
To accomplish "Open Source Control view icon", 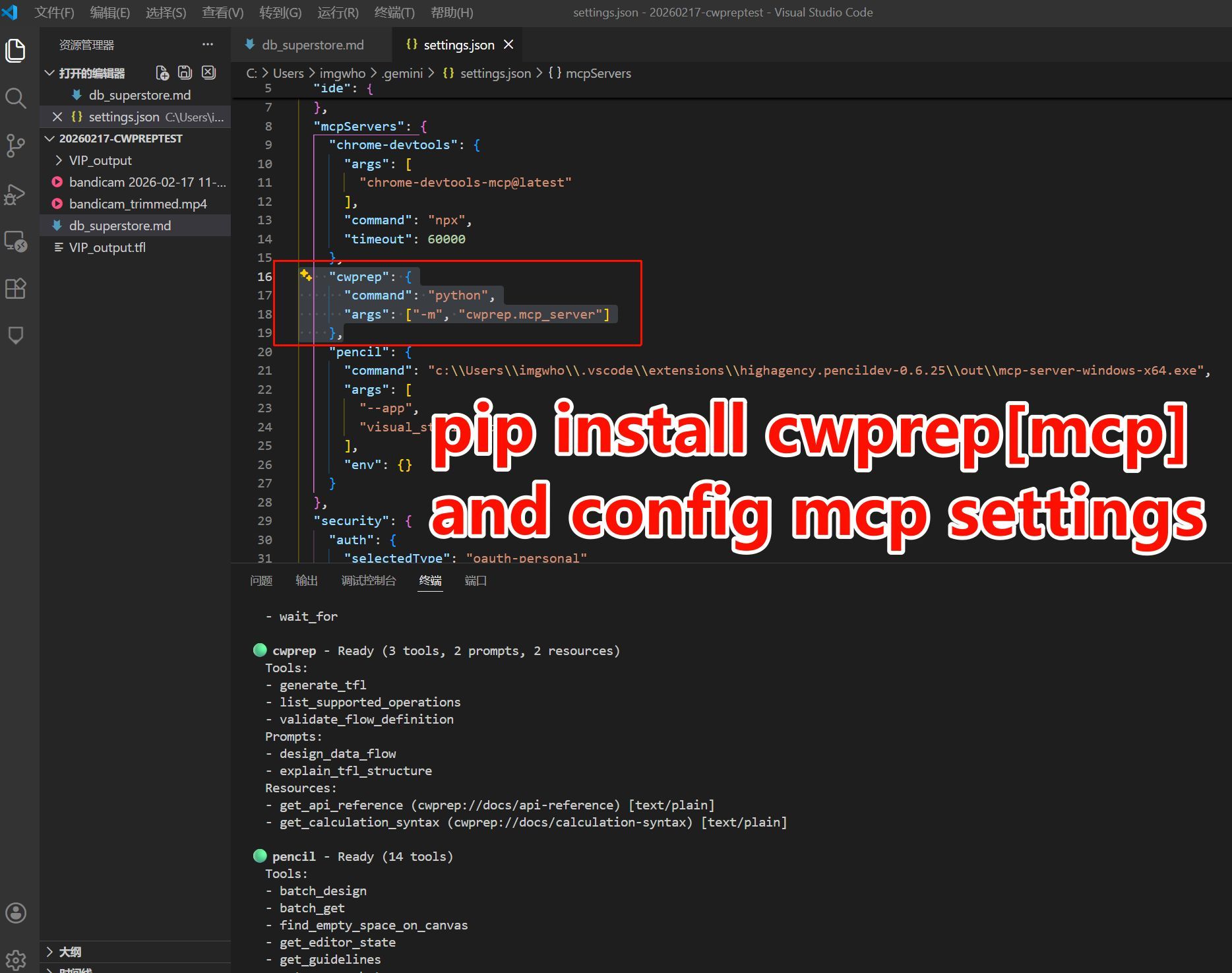I will point(16,146).
